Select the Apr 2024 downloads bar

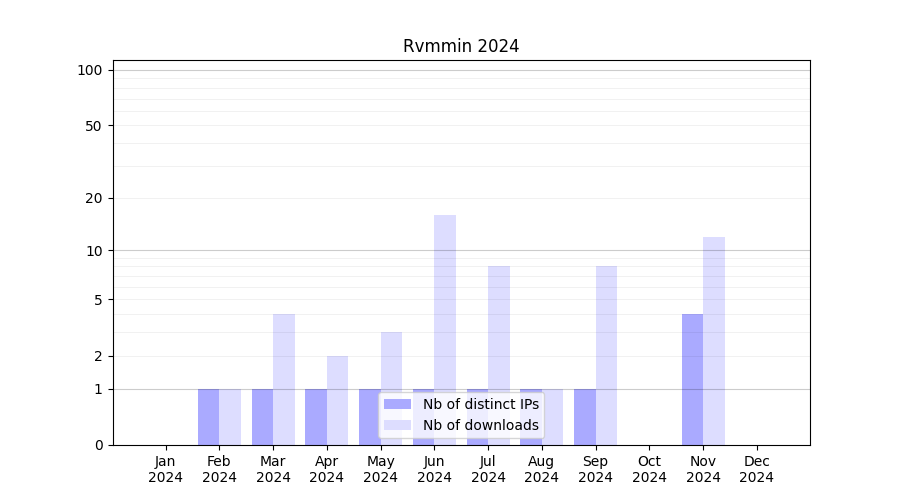click(x=338, y=400)
